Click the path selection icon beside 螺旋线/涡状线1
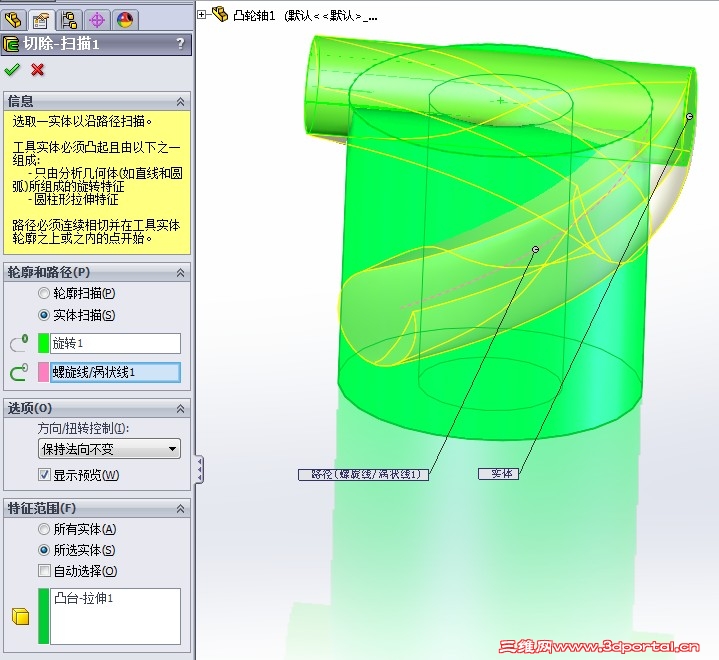The height and width of the screenshot is (660, 719). click(19, 372)
